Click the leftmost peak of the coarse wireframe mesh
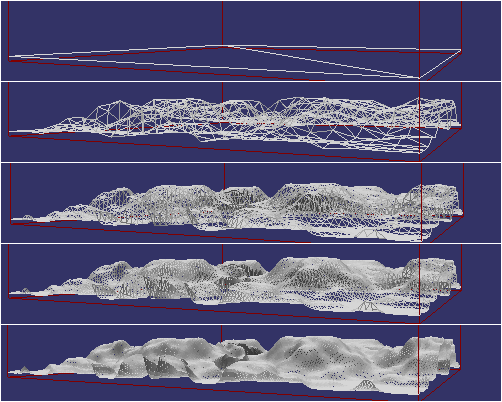502x402 pixels. tap(119, 100)
